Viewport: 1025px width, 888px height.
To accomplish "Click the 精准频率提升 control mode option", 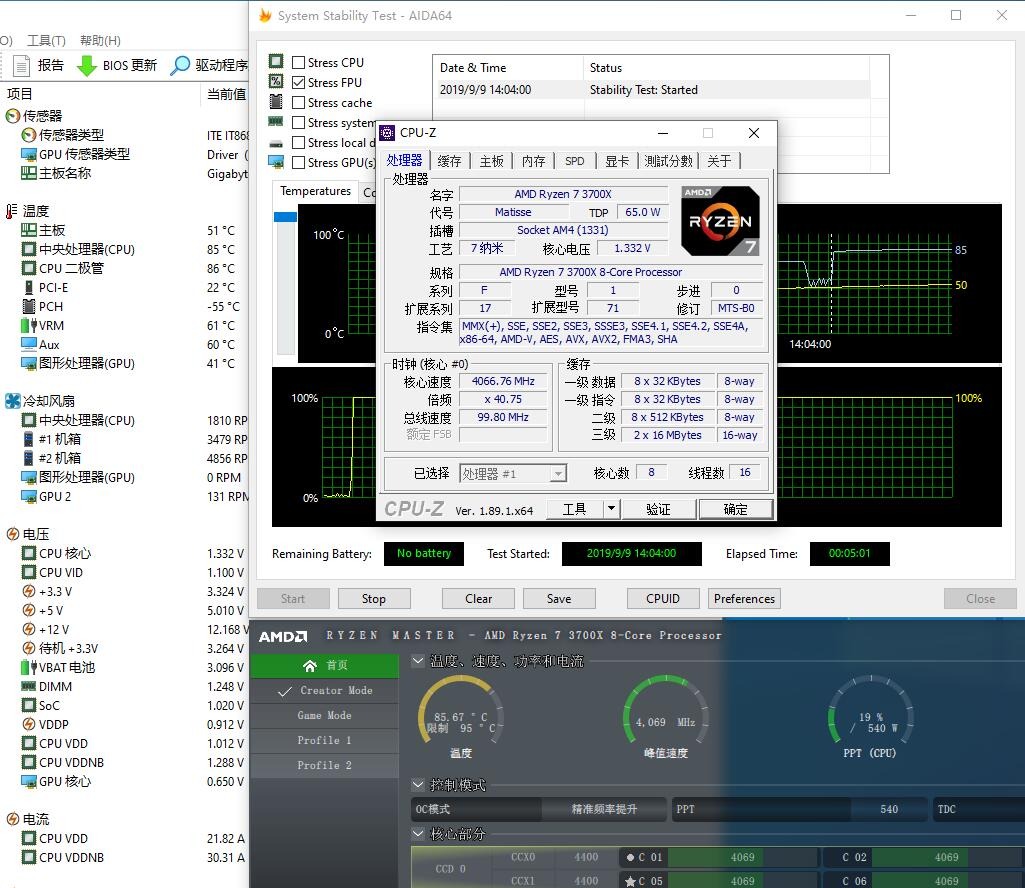I will pos(604,809).
